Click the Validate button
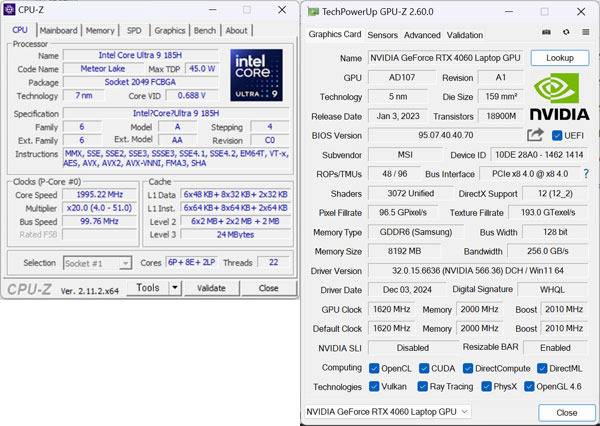The width and height of the screenshot is (600, 426). pyautogui.click(x=212, y=288)
